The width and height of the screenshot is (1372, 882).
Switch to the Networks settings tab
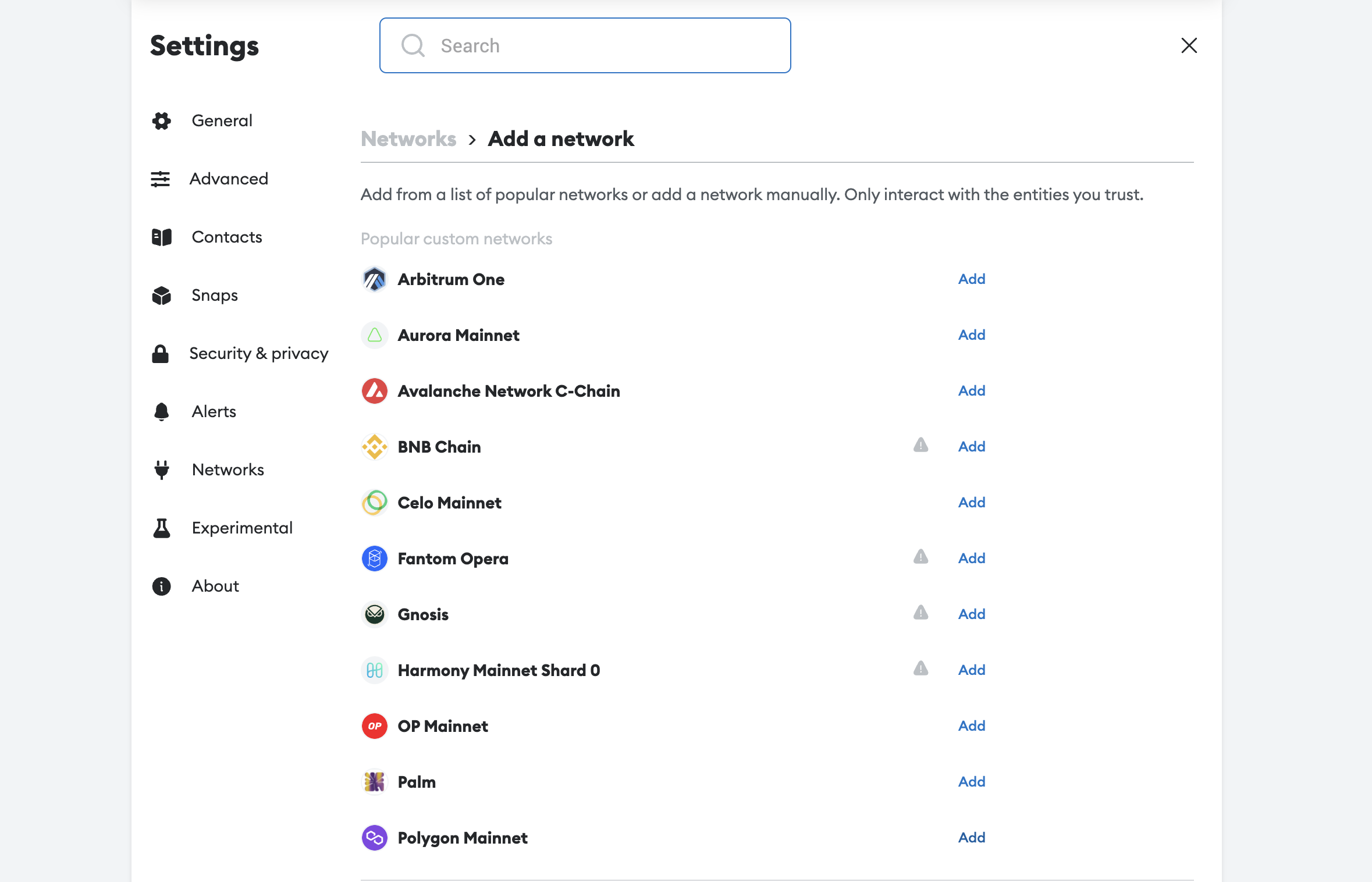228,470
